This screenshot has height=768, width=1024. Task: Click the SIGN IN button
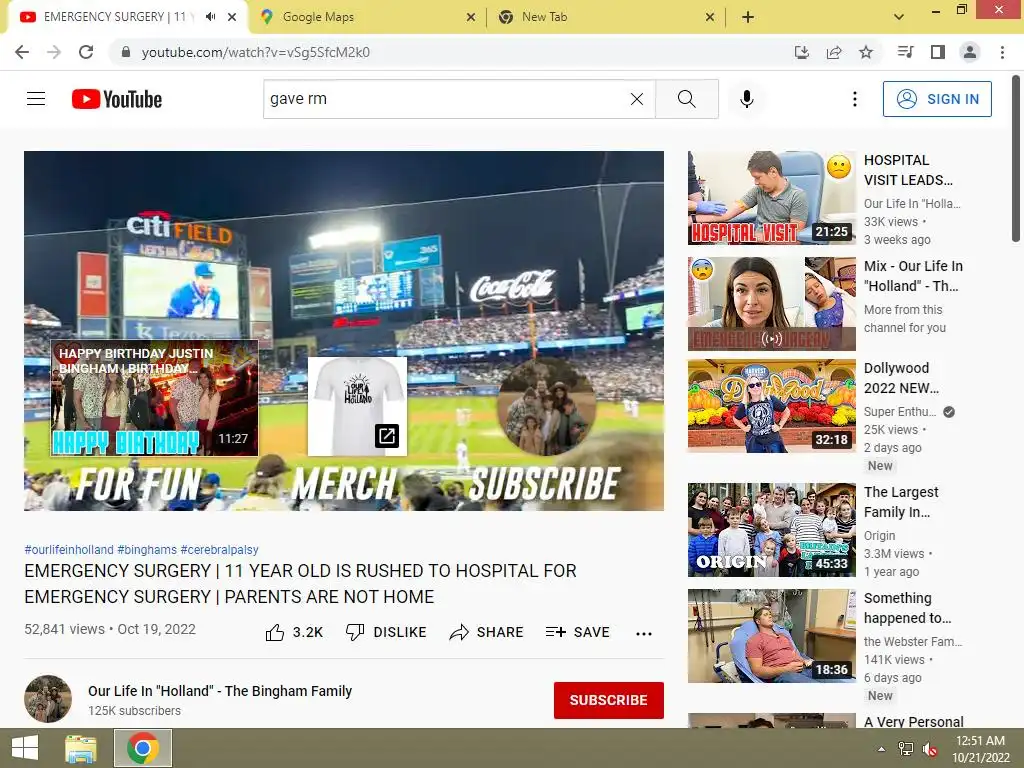tap(937, 99)
